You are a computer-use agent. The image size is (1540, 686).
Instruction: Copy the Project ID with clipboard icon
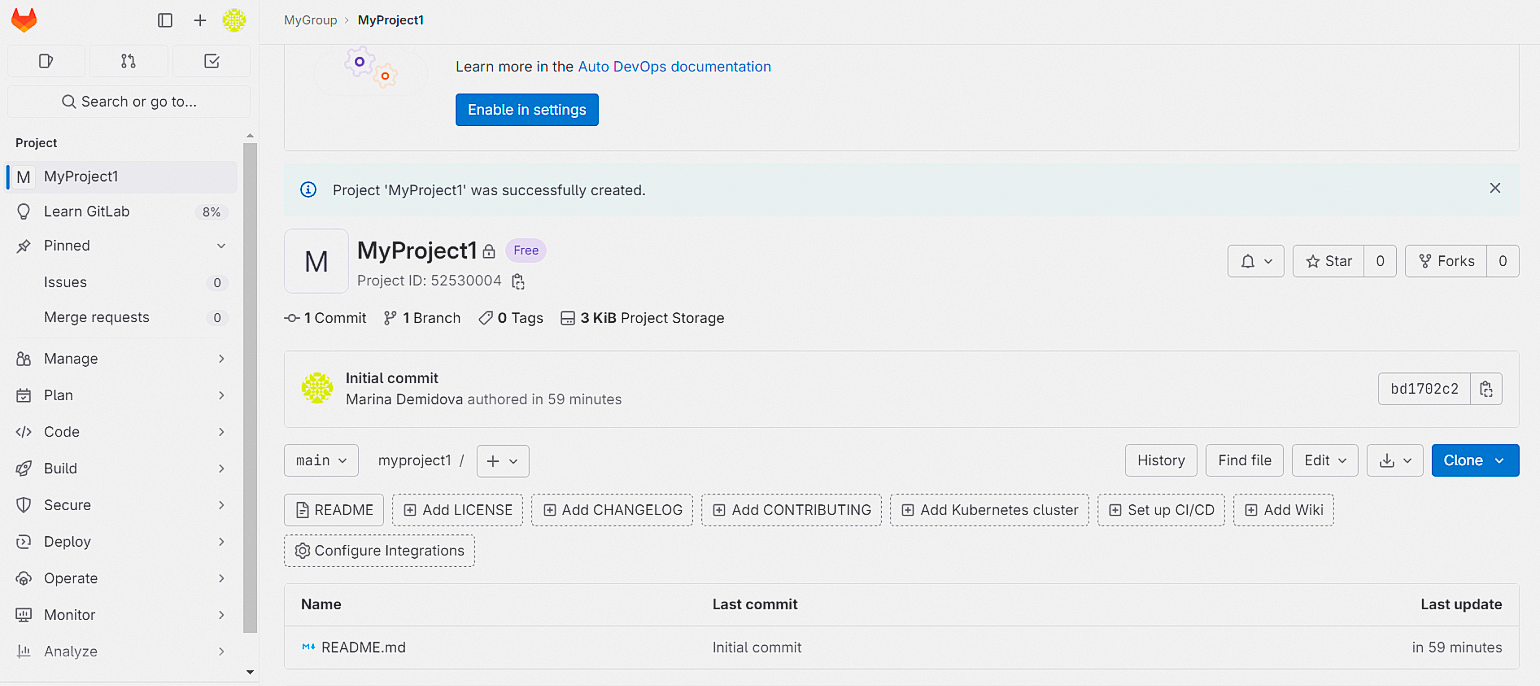tap(518, 281)
